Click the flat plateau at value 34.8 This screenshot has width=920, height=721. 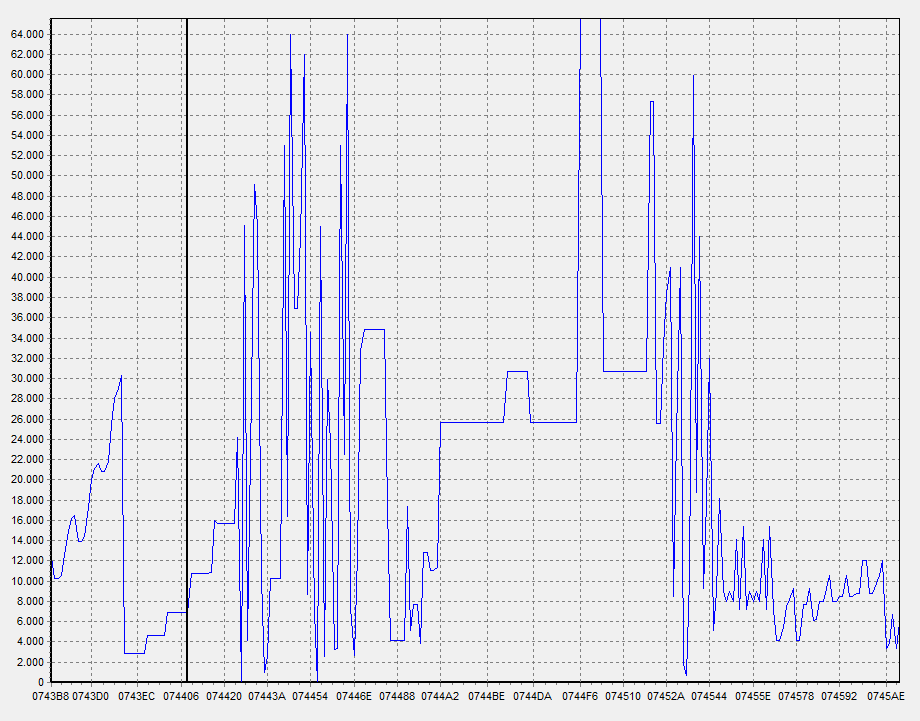[374, 330]
